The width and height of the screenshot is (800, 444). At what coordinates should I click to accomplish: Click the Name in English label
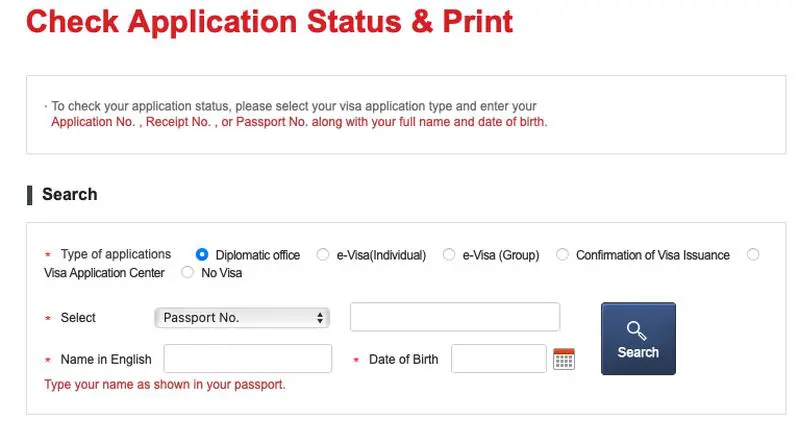106,360
